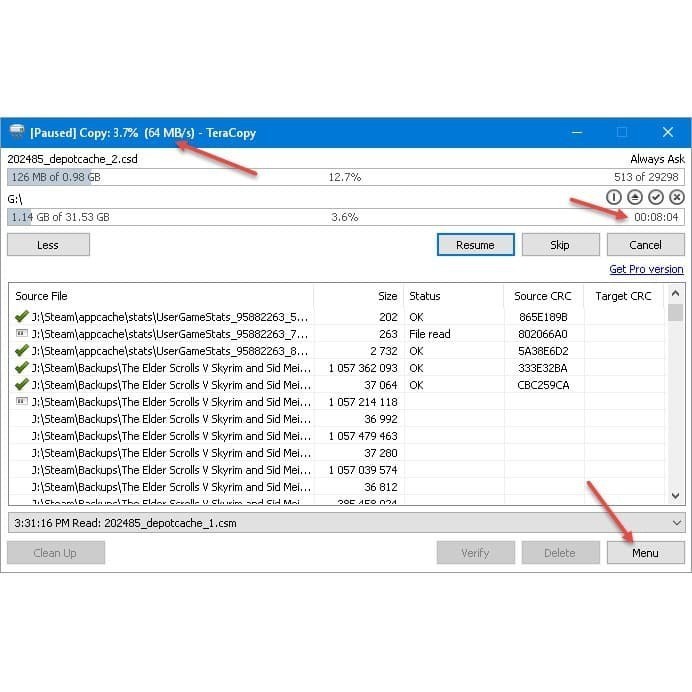Click the size value 1 057 479 463

363,436
